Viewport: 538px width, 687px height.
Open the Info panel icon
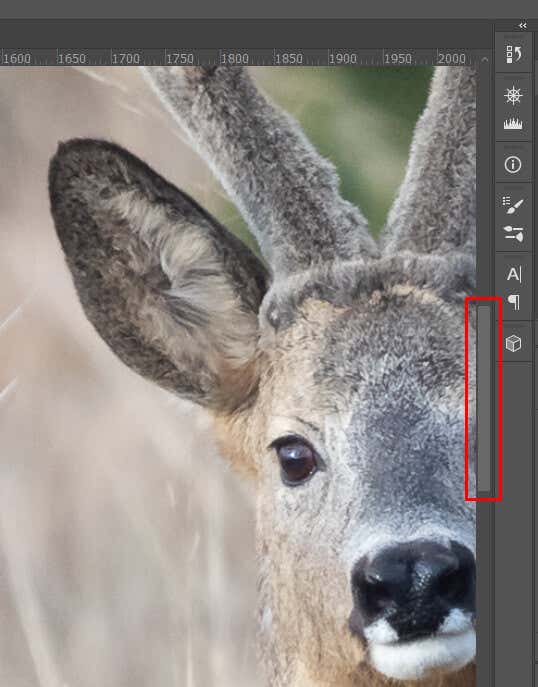tap(513, 165)
